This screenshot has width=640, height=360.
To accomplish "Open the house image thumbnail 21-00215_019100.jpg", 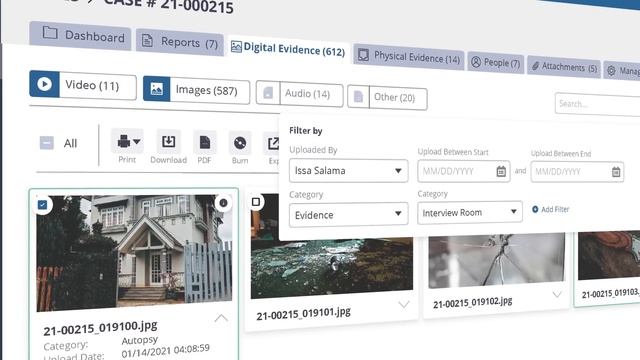I will pyautogui.click(x=134, y=253).
